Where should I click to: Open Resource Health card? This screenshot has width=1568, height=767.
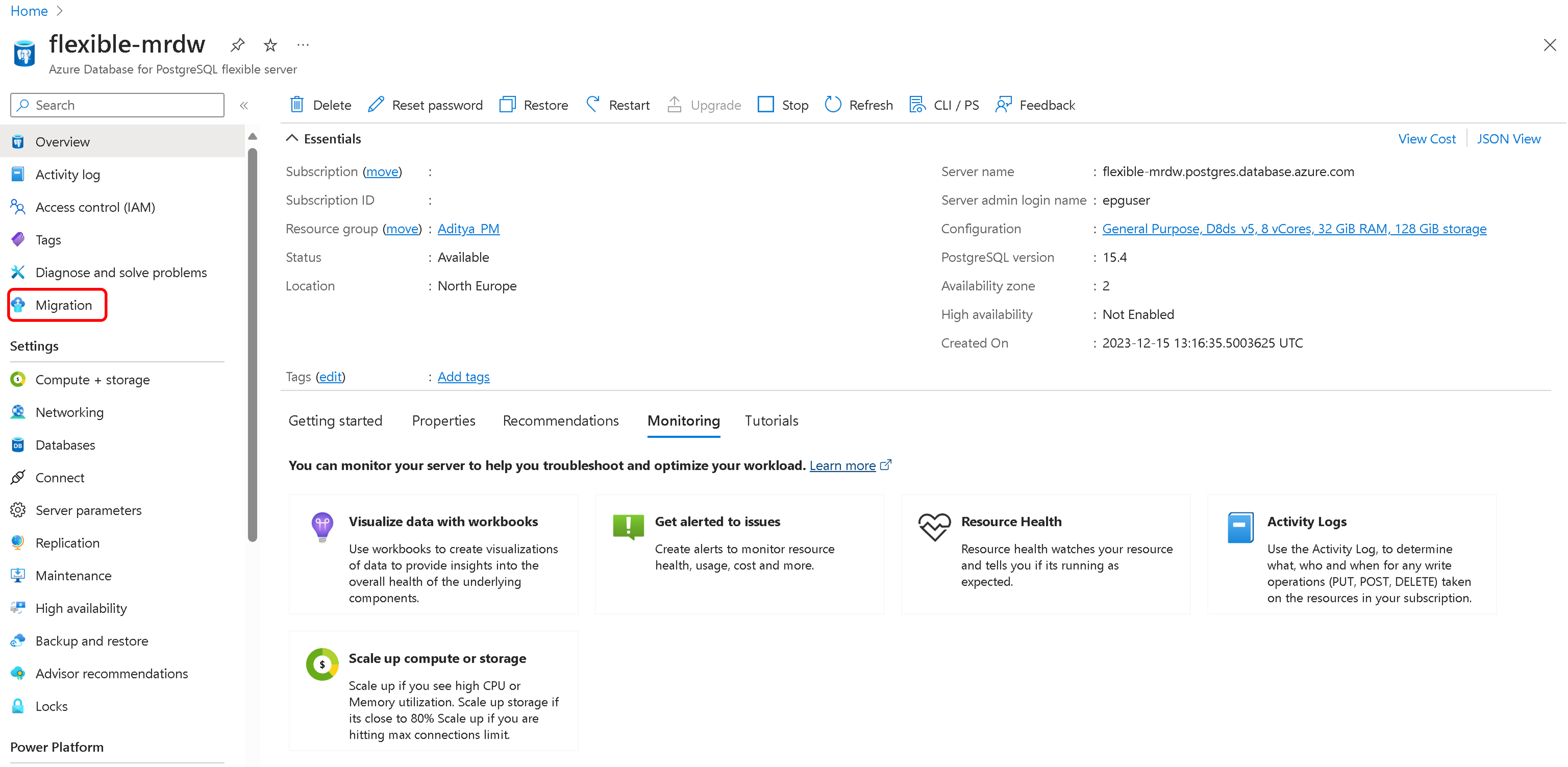click(1046, 555)
